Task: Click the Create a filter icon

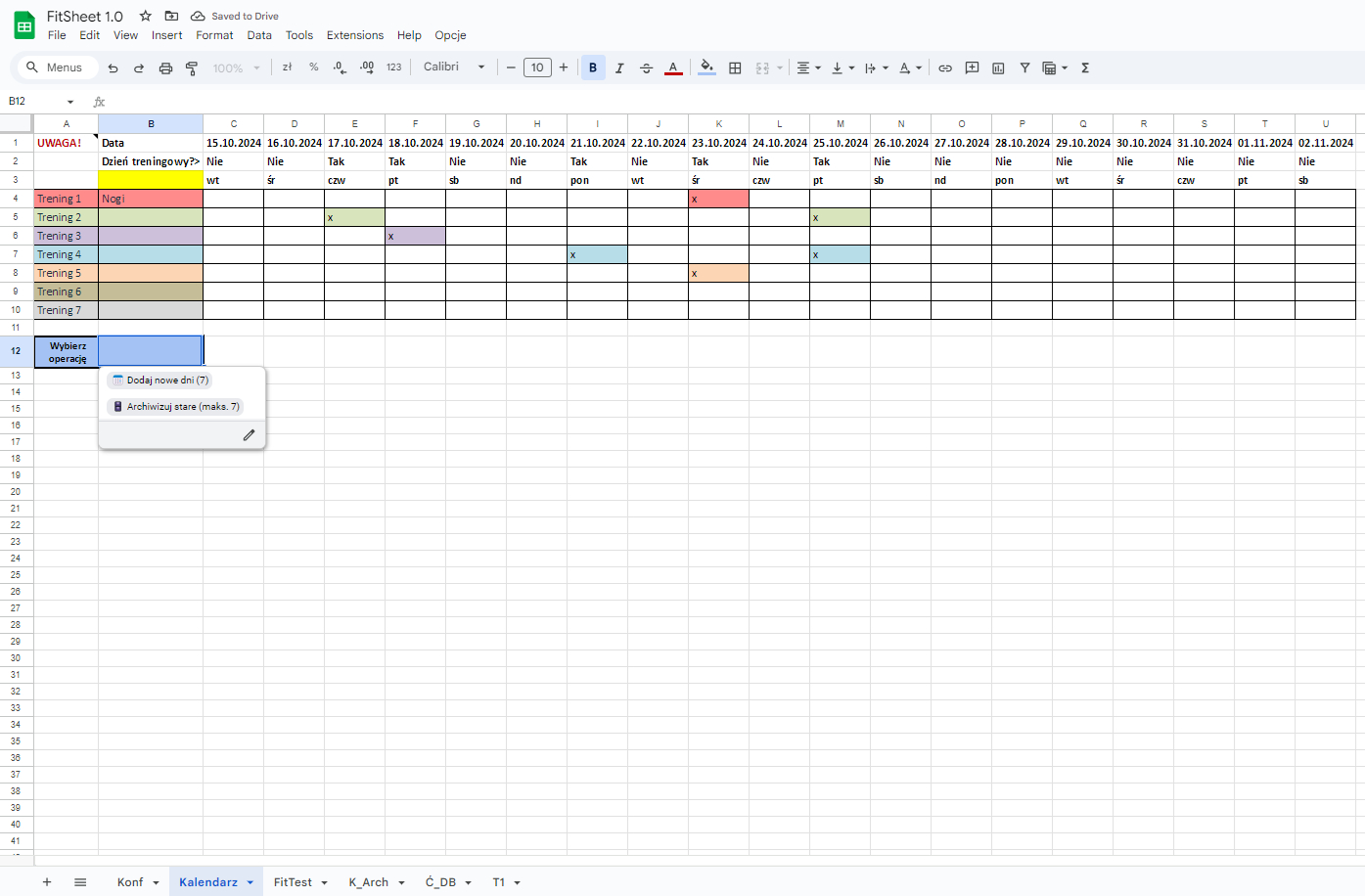Action: pos(1024,67)
